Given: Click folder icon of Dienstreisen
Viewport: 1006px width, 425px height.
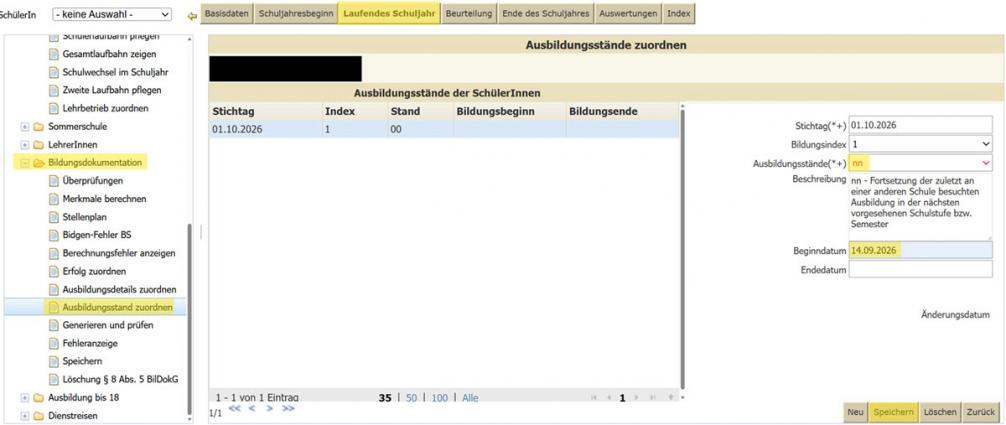Looking at the screenshot, I should point(38,415).
